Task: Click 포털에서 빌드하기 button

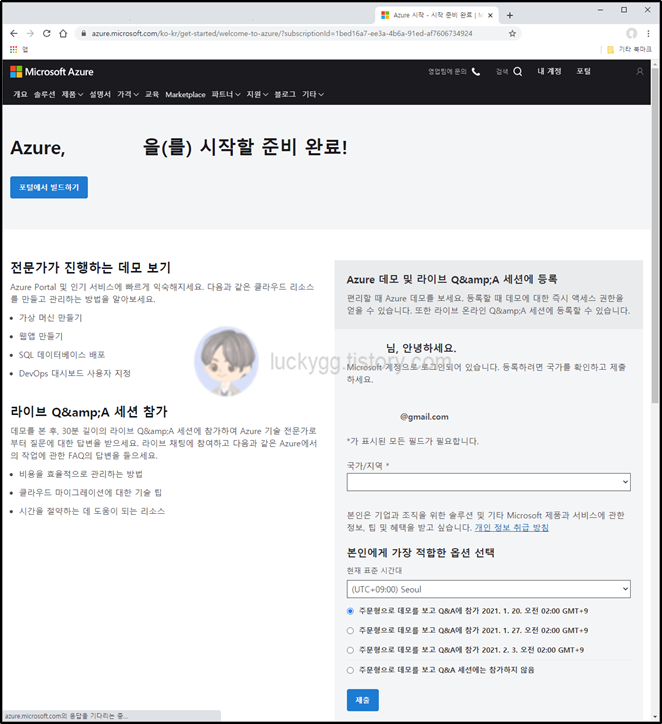Action: tap(49, 187)
